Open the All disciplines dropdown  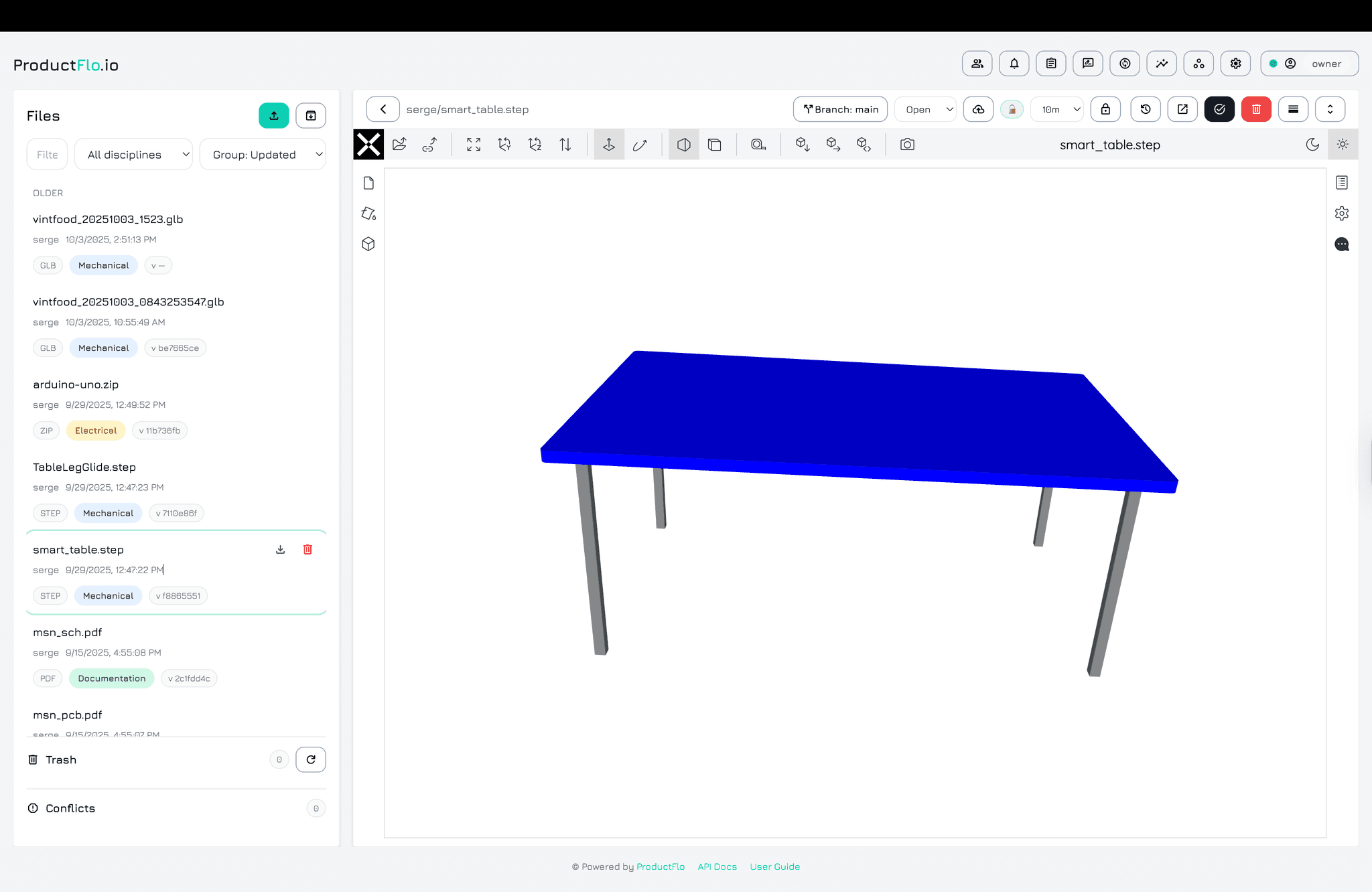(133, 155)
